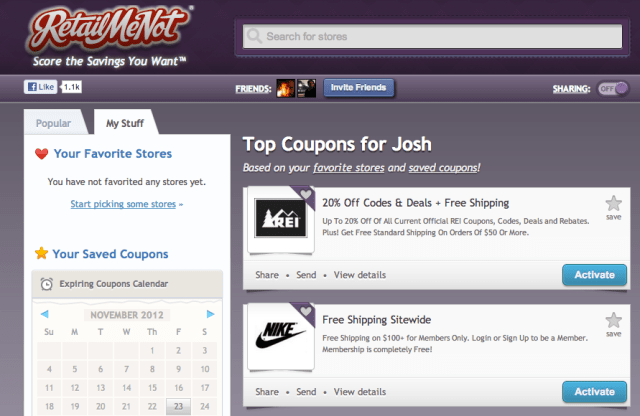Click the alarm clock calendar icon
This screenshot has height=416, width=640.
pos(47,284)
